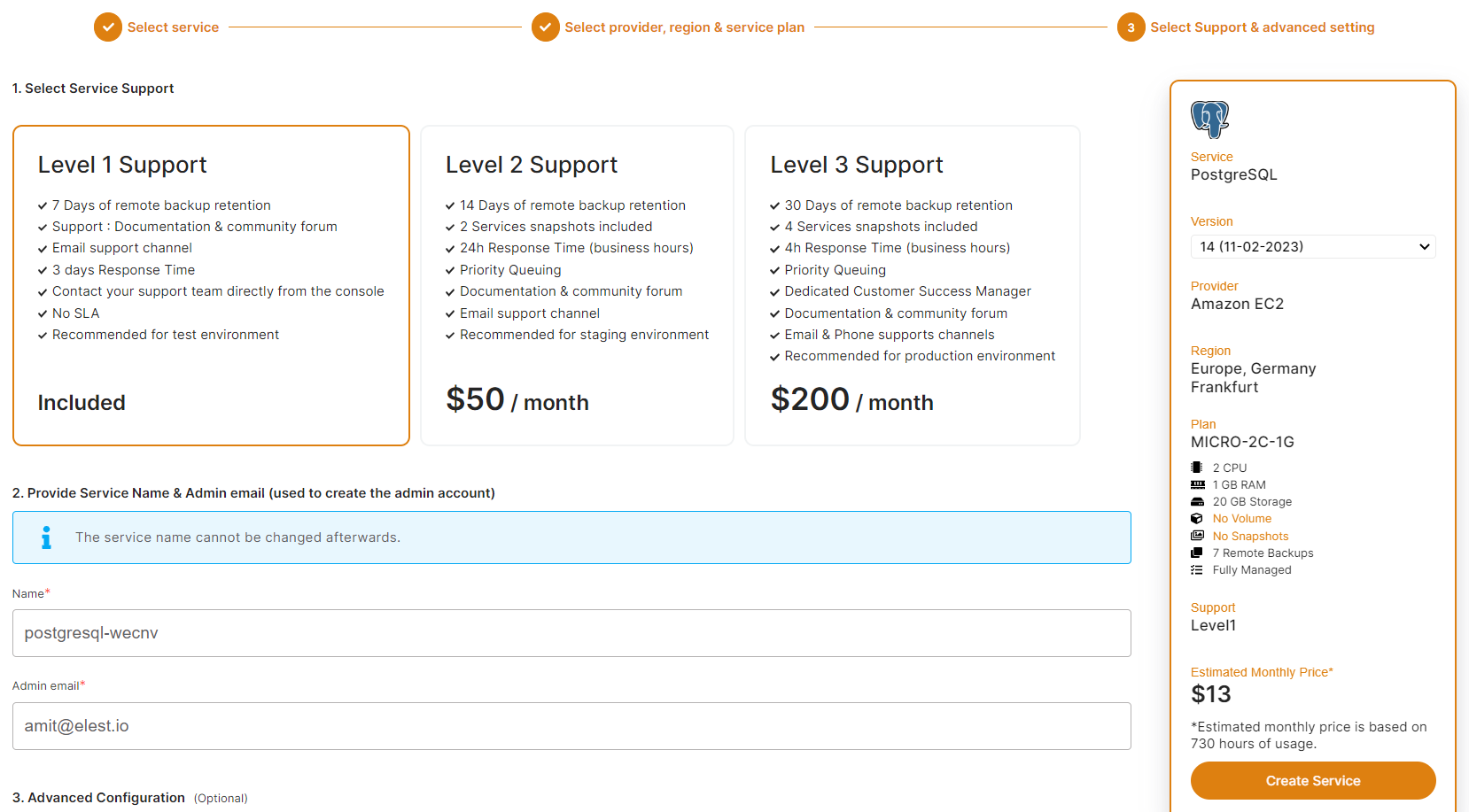Click the blue info icon in the notice
1469x812 pixels.
coord(46,537)
